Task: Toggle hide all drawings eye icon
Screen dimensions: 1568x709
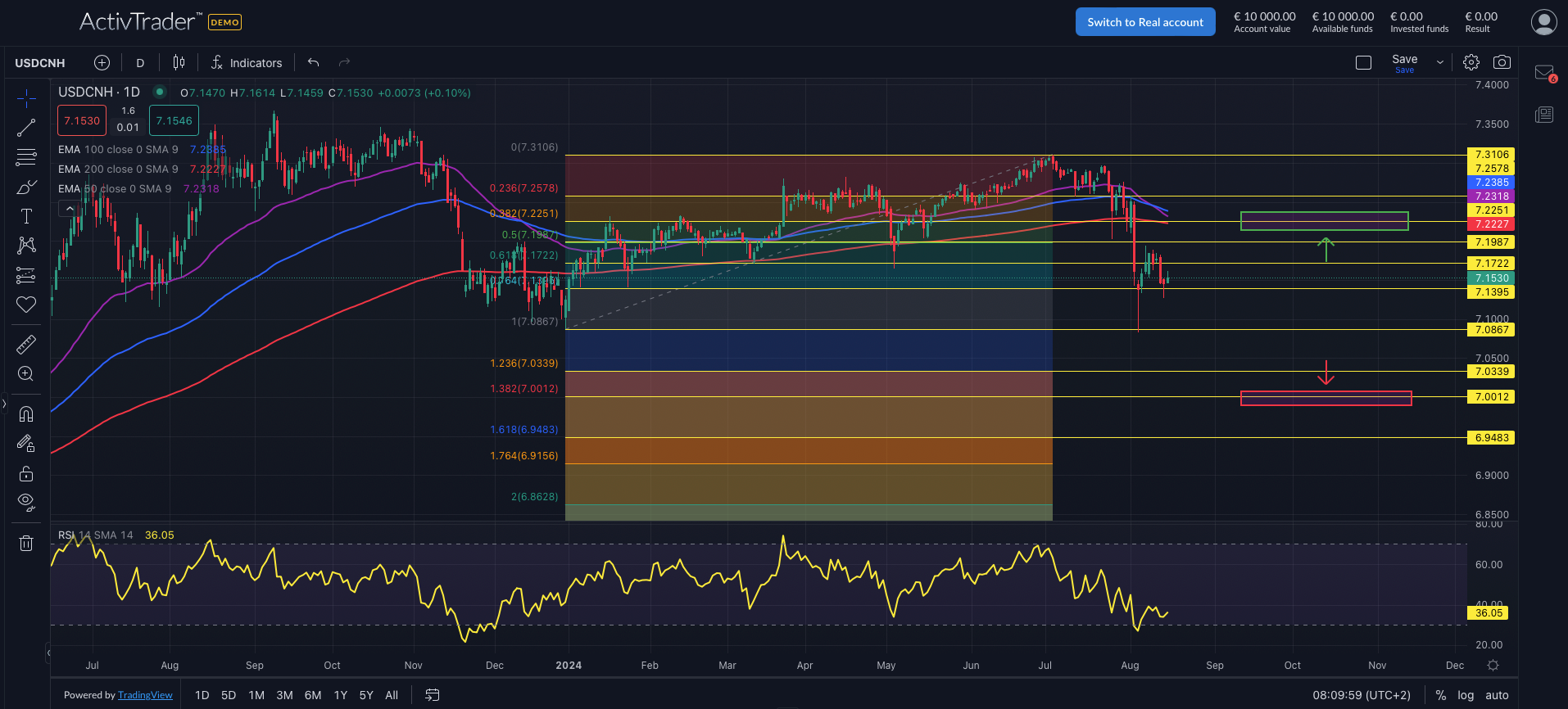Action: tap(26, 502)
